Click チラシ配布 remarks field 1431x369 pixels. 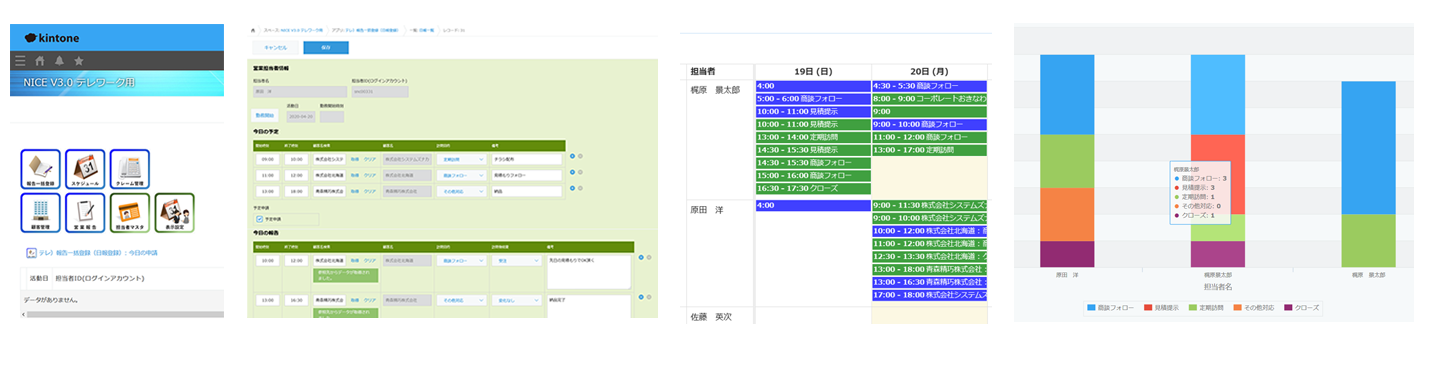tap(527, 159)
